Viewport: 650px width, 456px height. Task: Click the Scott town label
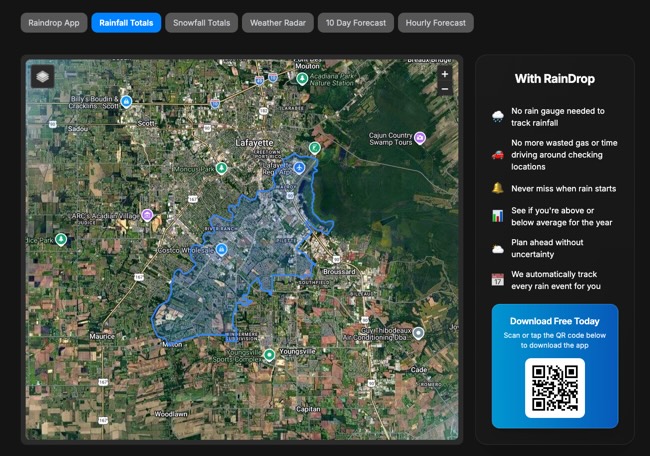(x=146, y=123)
